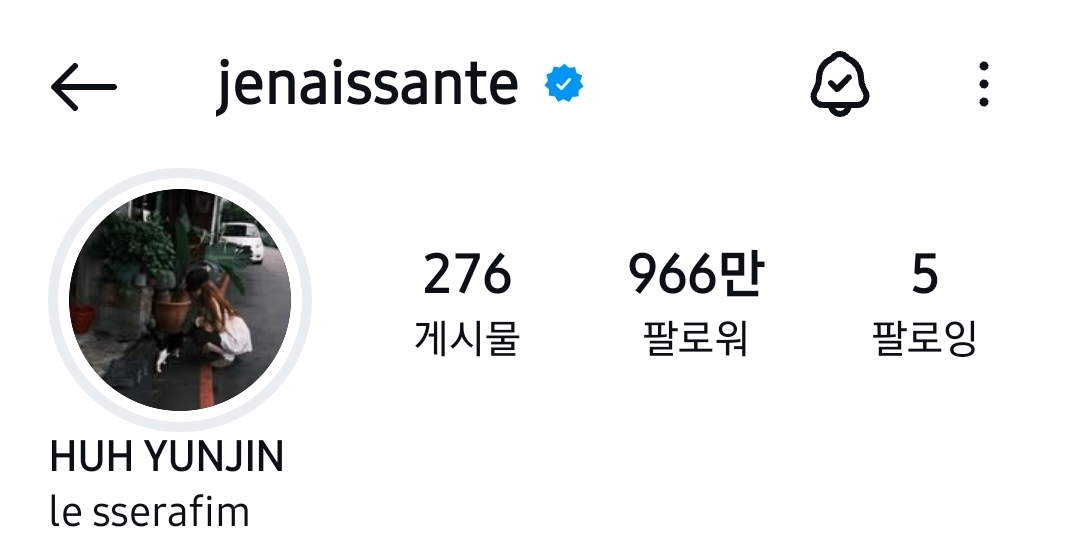
Task: Tap the white car in profile photo
Action: [242, 241]
